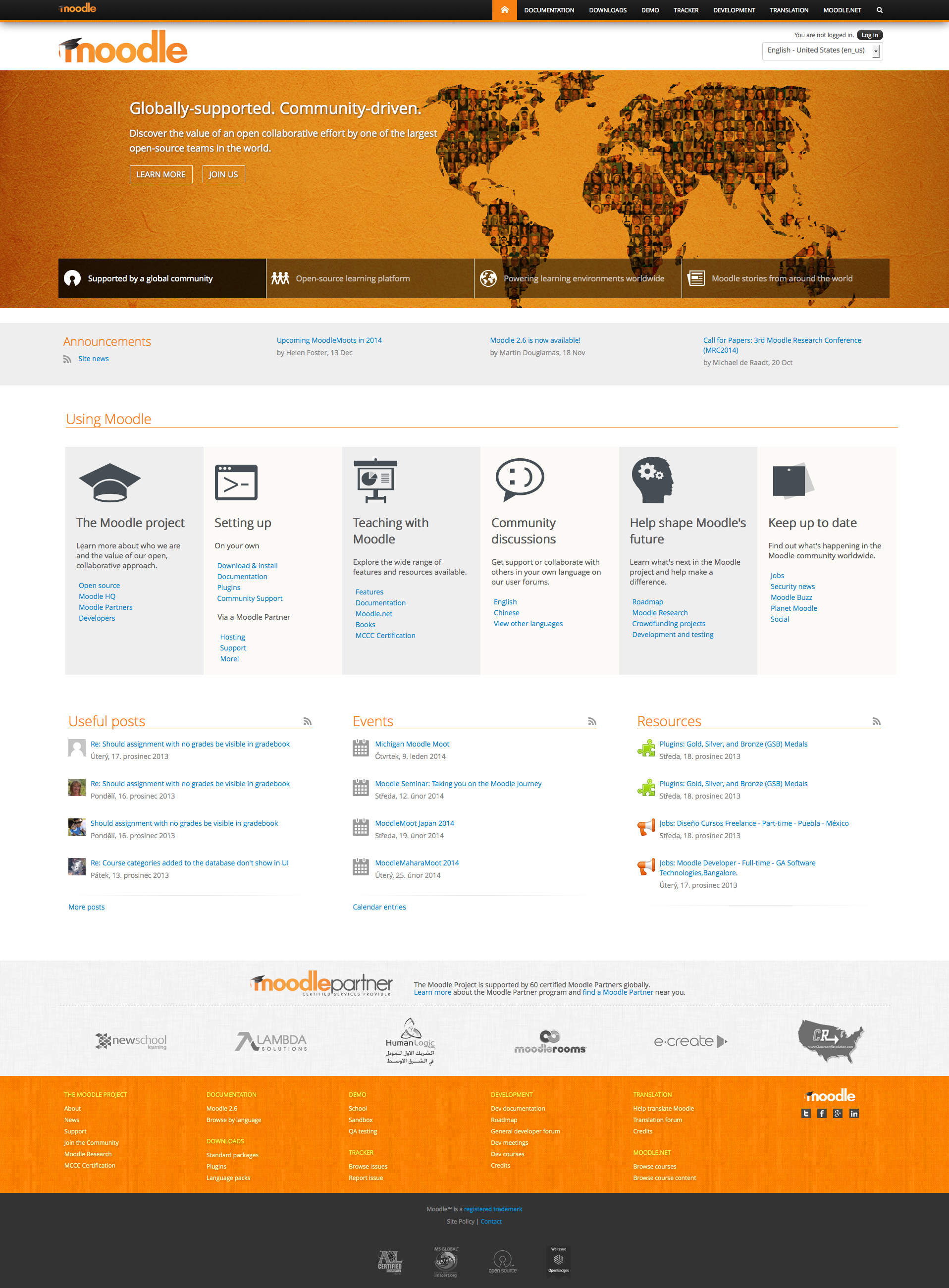Viewport: 949px width, 1288px height.
Task: Open the Calendar entries link
Action: 379,907
